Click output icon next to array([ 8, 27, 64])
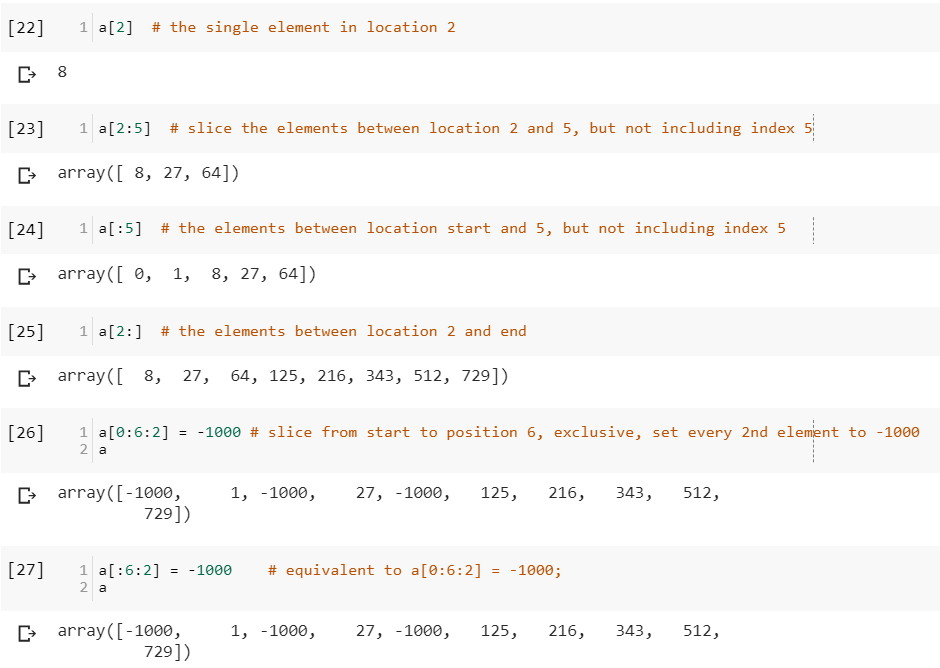Image resolution: width=940 pixels, height=668 pixels. pos(27,175)
